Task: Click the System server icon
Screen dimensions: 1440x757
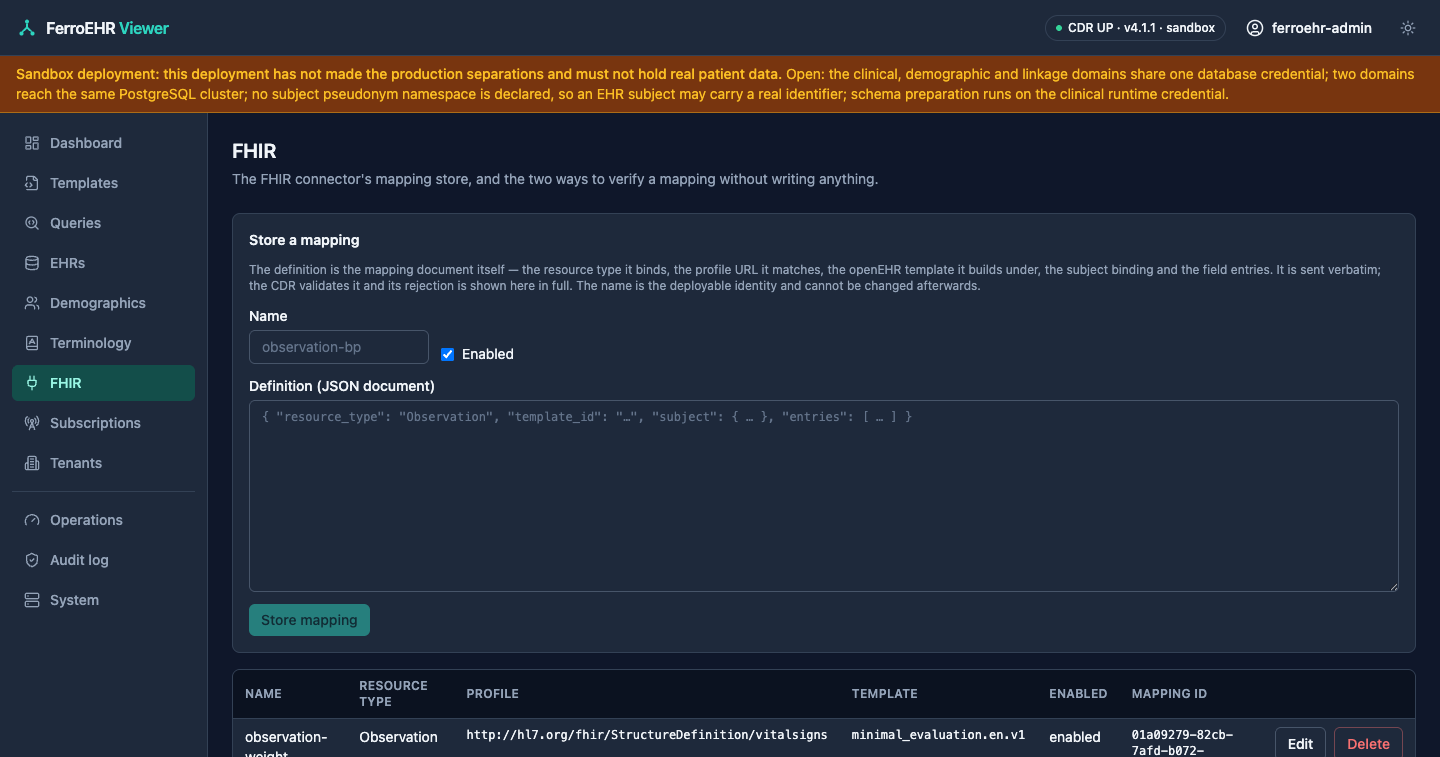Action: [x=32, y=600]
